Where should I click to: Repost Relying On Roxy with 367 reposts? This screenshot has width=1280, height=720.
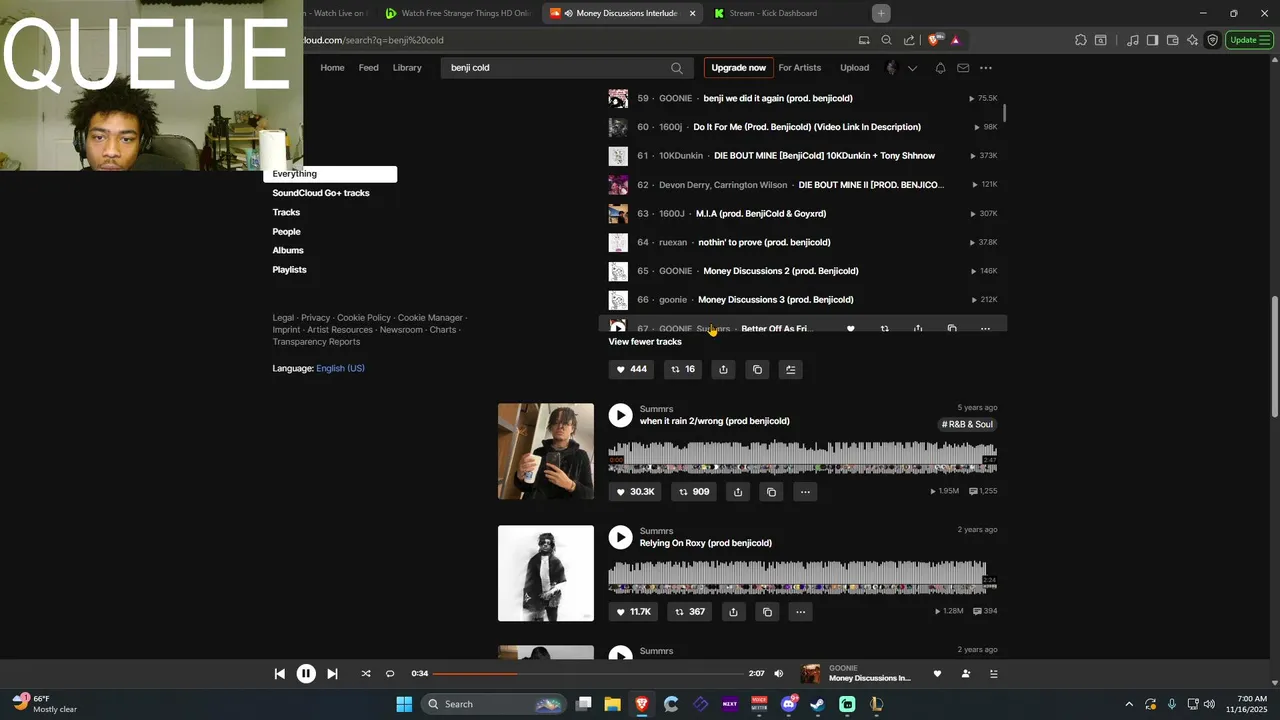pyautogui.click(x=690, y=612)
